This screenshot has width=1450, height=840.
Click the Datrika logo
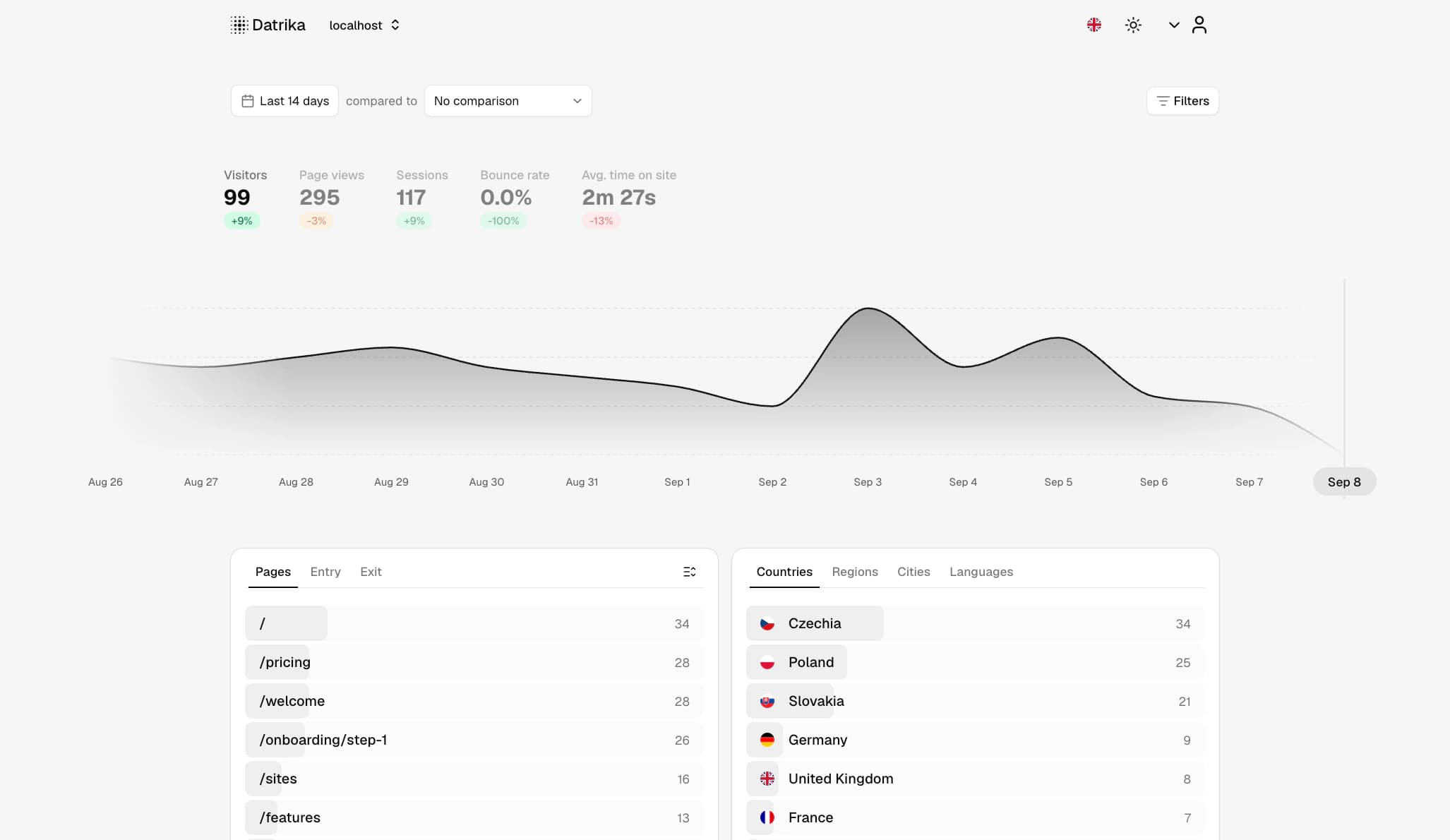tap(268, 25)
